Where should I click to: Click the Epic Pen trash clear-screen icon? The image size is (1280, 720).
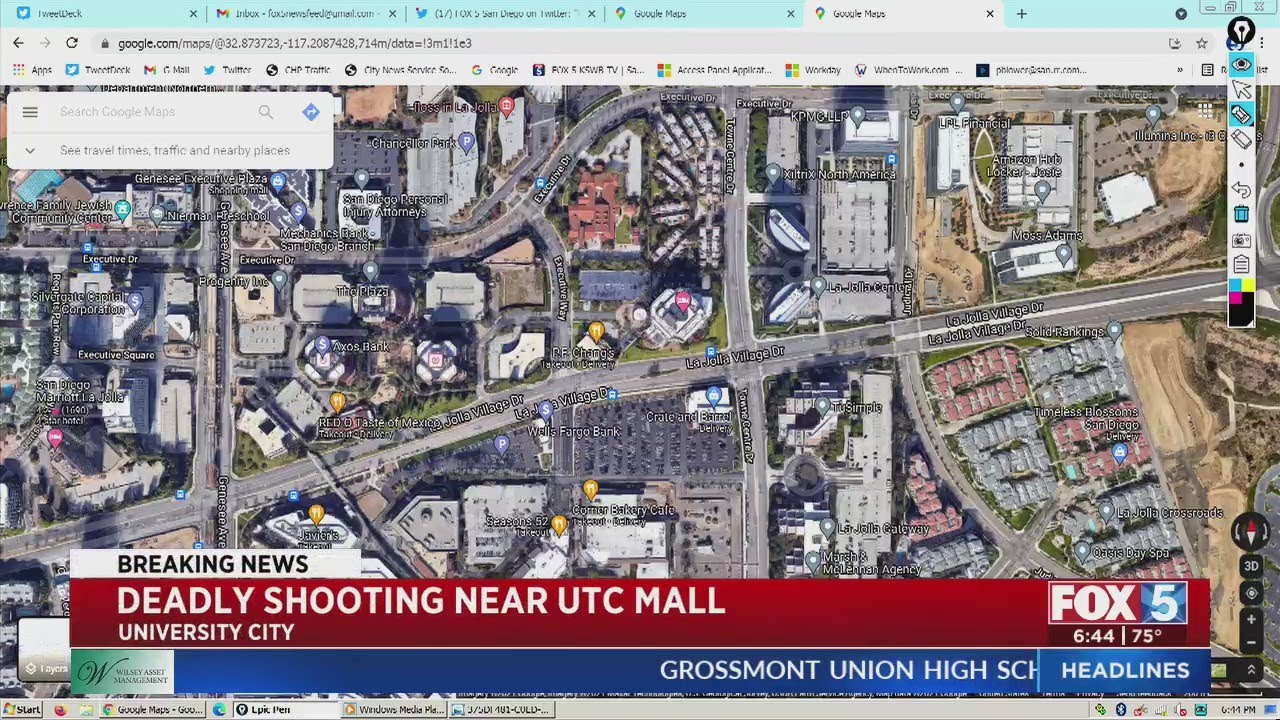tap(1241, 214)
